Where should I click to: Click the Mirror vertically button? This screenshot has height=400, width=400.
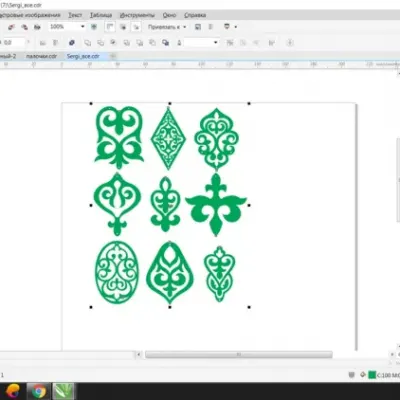[56, 43]
